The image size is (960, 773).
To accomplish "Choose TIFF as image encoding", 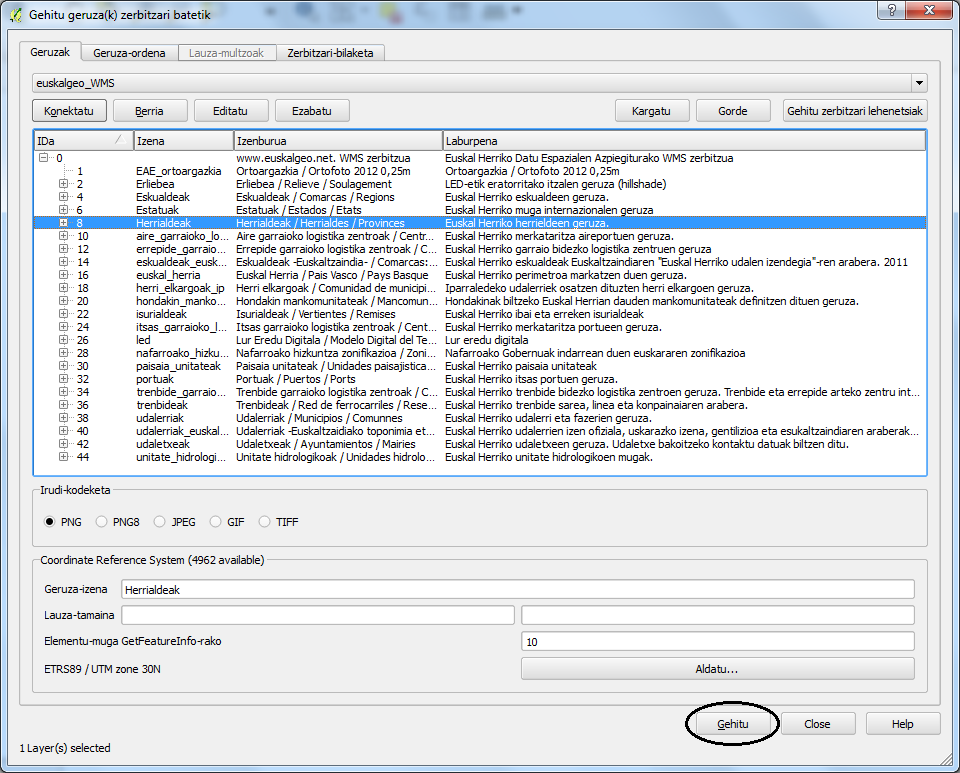I will click(265, 521).
